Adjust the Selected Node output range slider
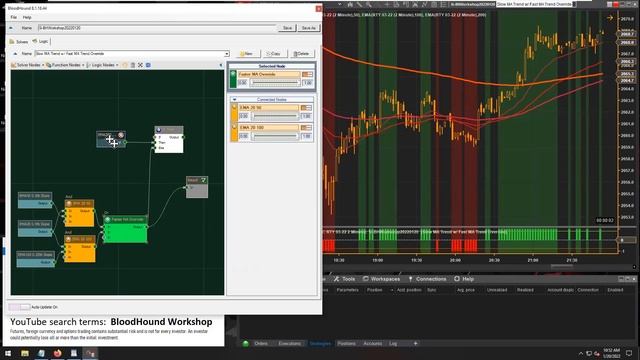Image resolution: width=640 pixels, height=360 pixels. (x=275, y=83)
